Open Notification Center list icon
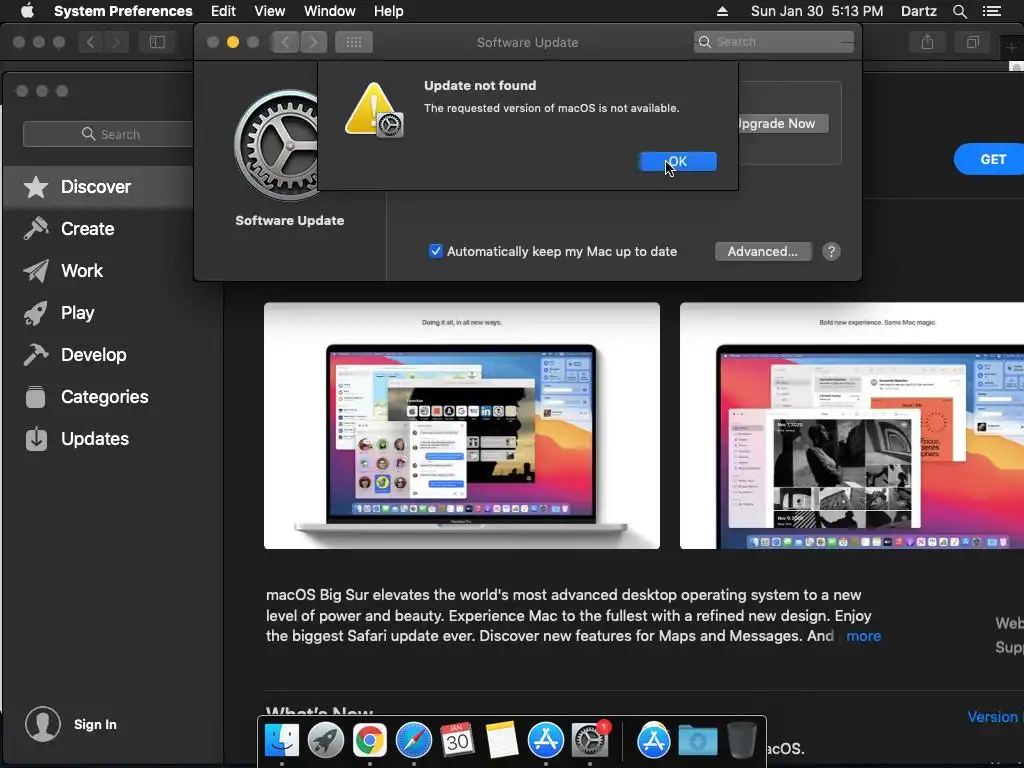This screenshot has width=1024, height=768. pyautogui.click(x=992, y=11)
